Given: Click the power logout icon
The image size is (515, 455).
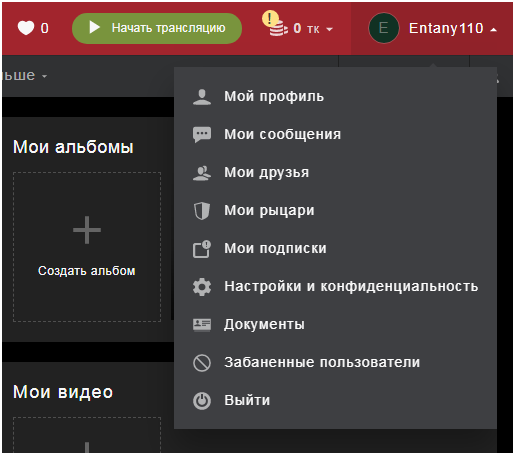Looking at the screenshot, I should coord(202,401).
